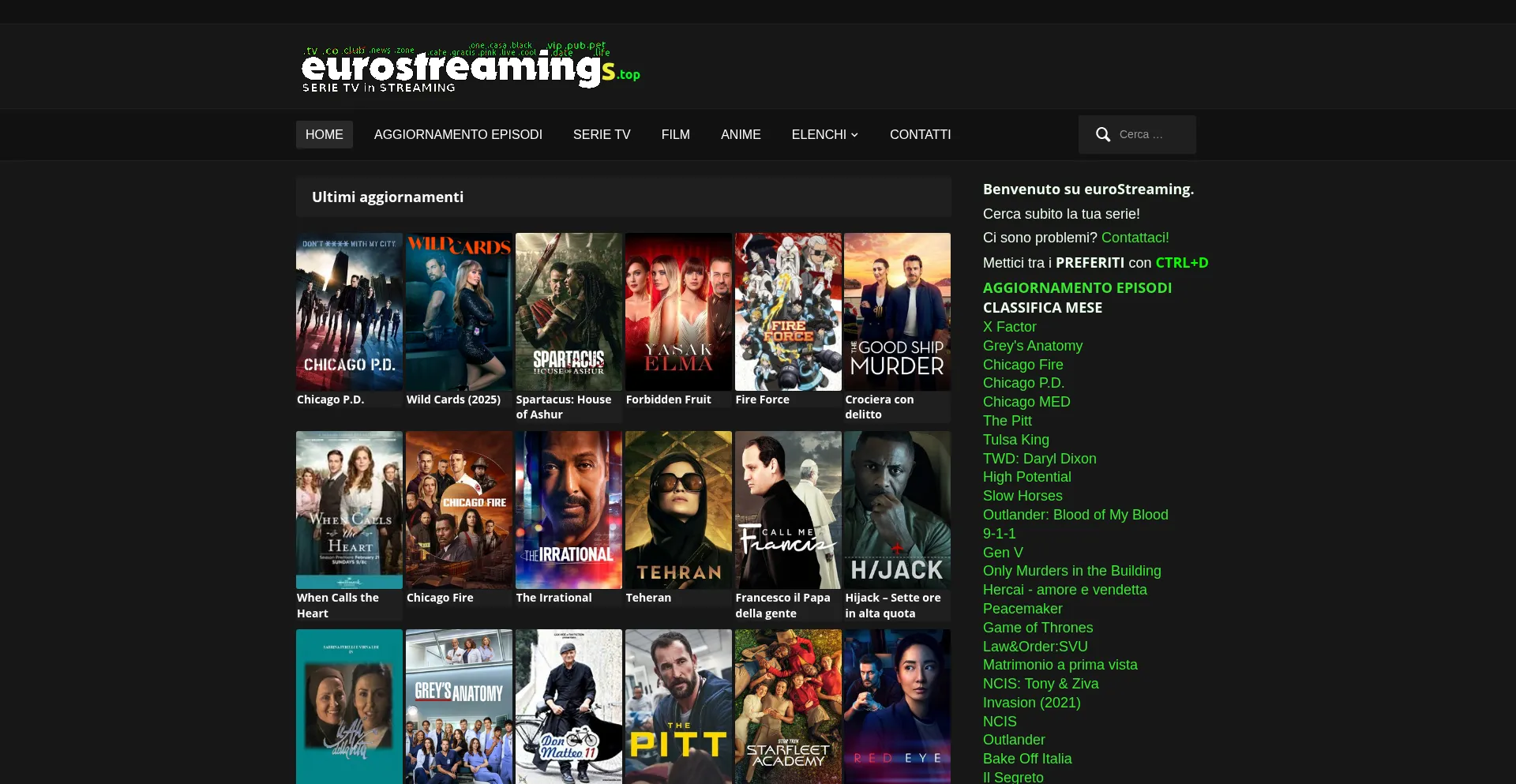Image resolution: width=1516 pixels, height=784 pixels.
Task: Open the Chicago P.D. poster thumbnail
Action: (x=349, y=312)
